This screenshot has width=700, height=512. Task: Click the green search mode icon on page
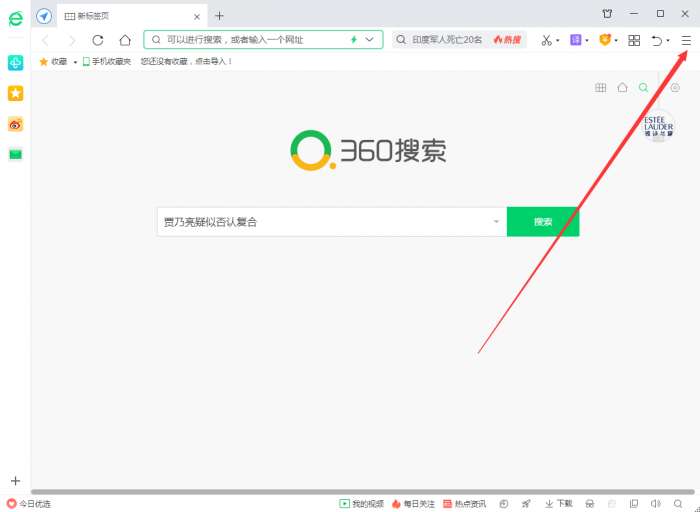[643, 87]
